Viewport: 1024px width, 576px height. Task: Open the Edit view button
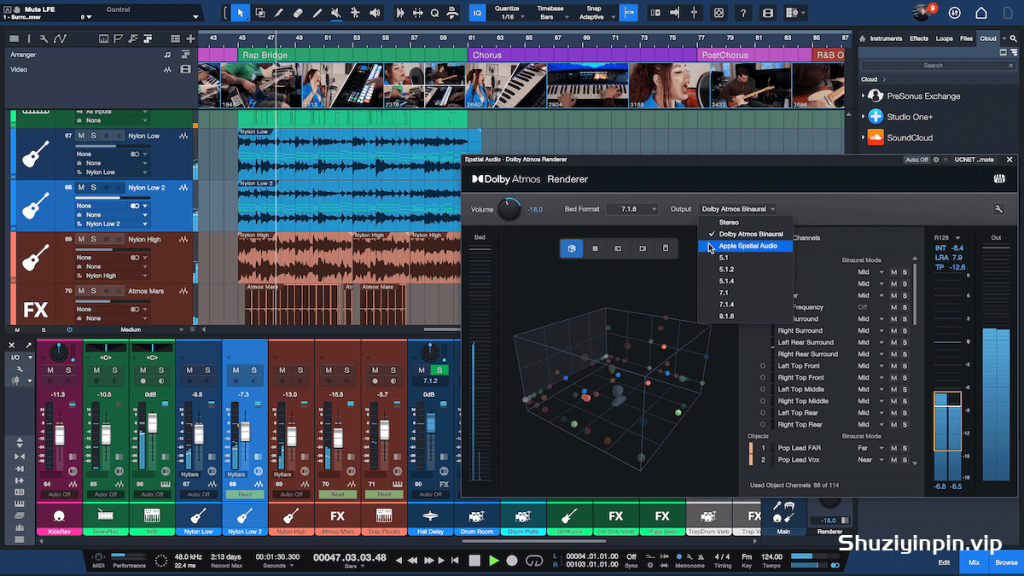(944, 562)
